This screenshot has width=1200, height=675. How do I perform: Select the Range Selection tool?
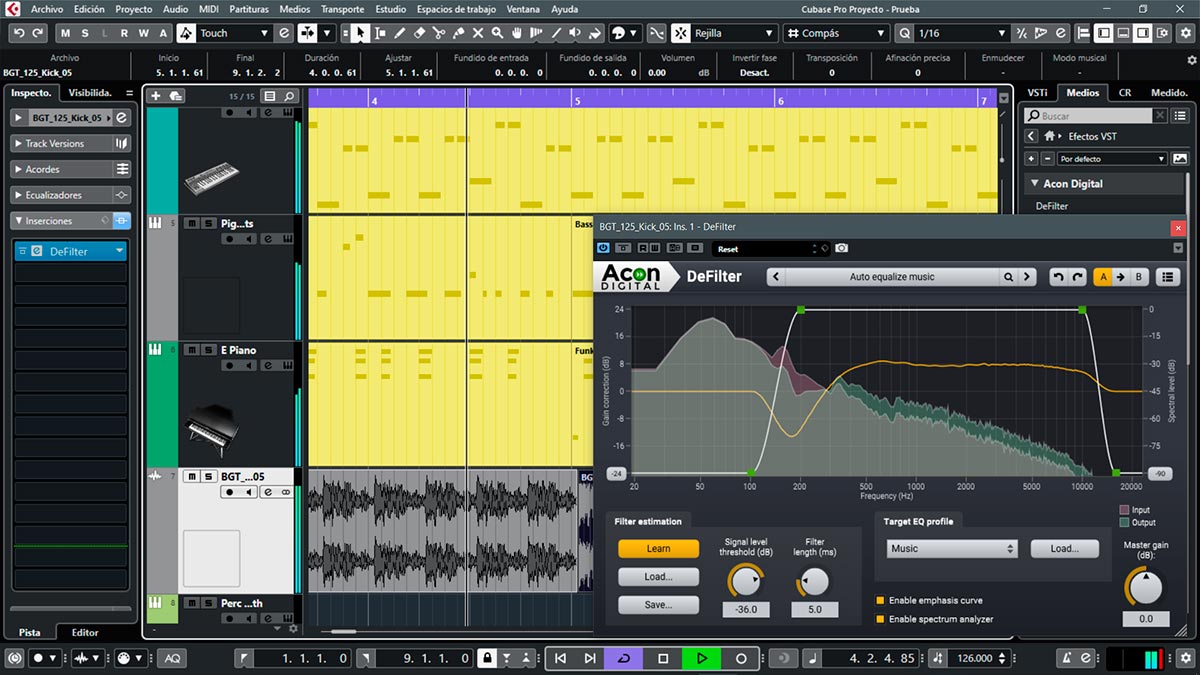380,33
